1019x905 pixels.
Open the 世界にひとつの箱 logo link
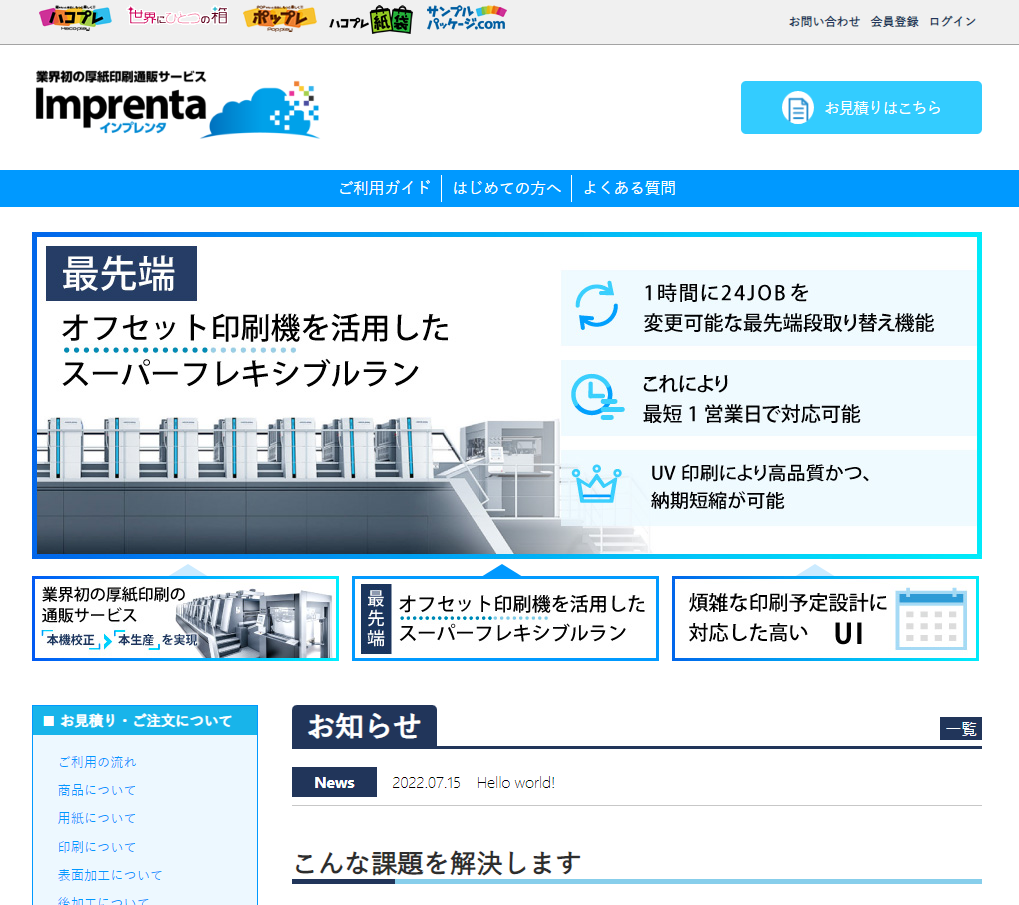coord(177,16)
